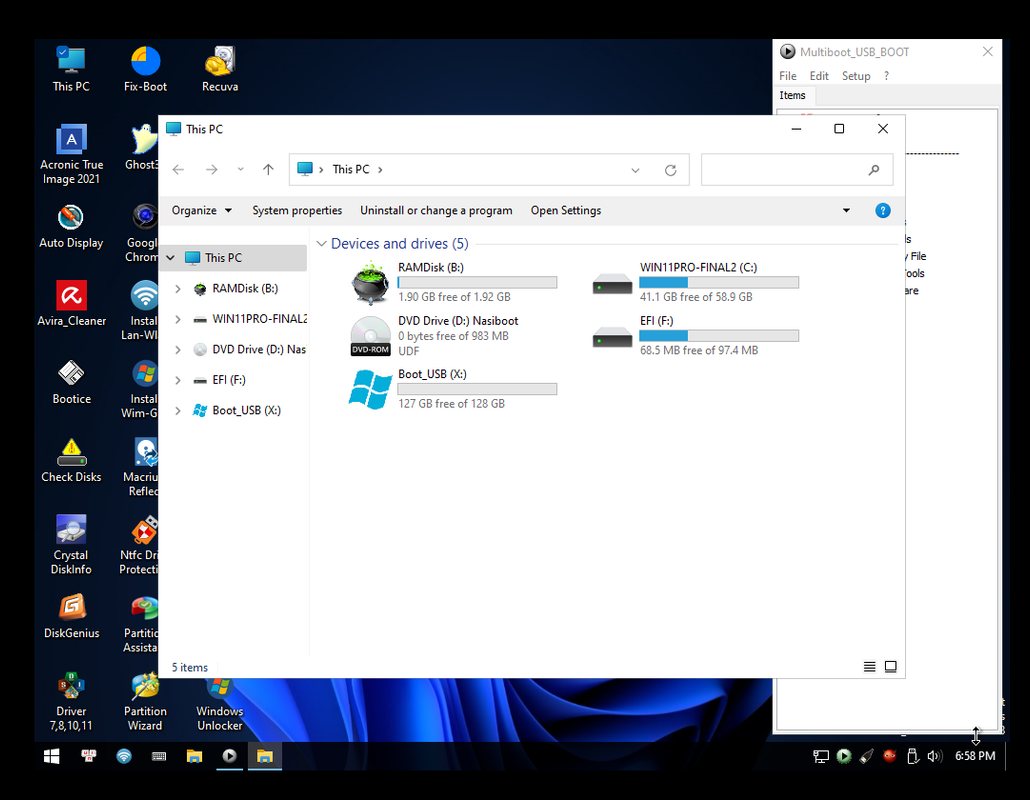Open Edit menu in Multiboot_USB_BOOT window
1030x800 pixels.
pos(819,76)
